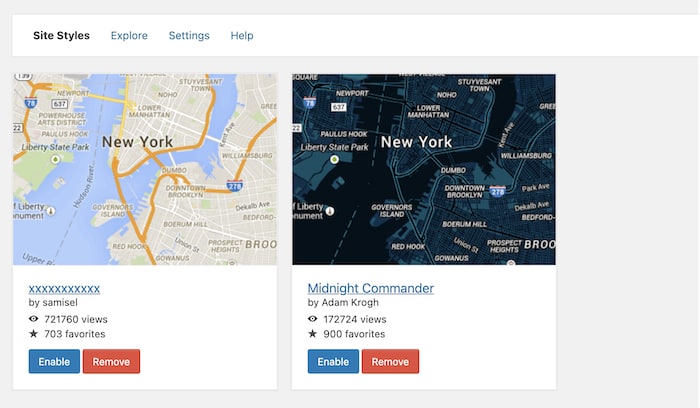Open the xxxxxxxxxxx style link
Image resolution: width=700 pixels, height=408 pixels.
64,289
